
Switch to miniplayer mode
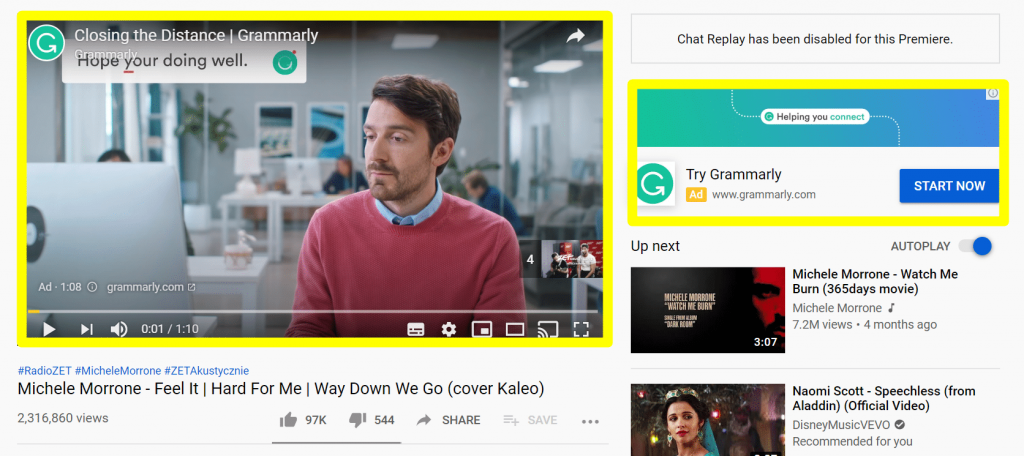click(482, 329)
